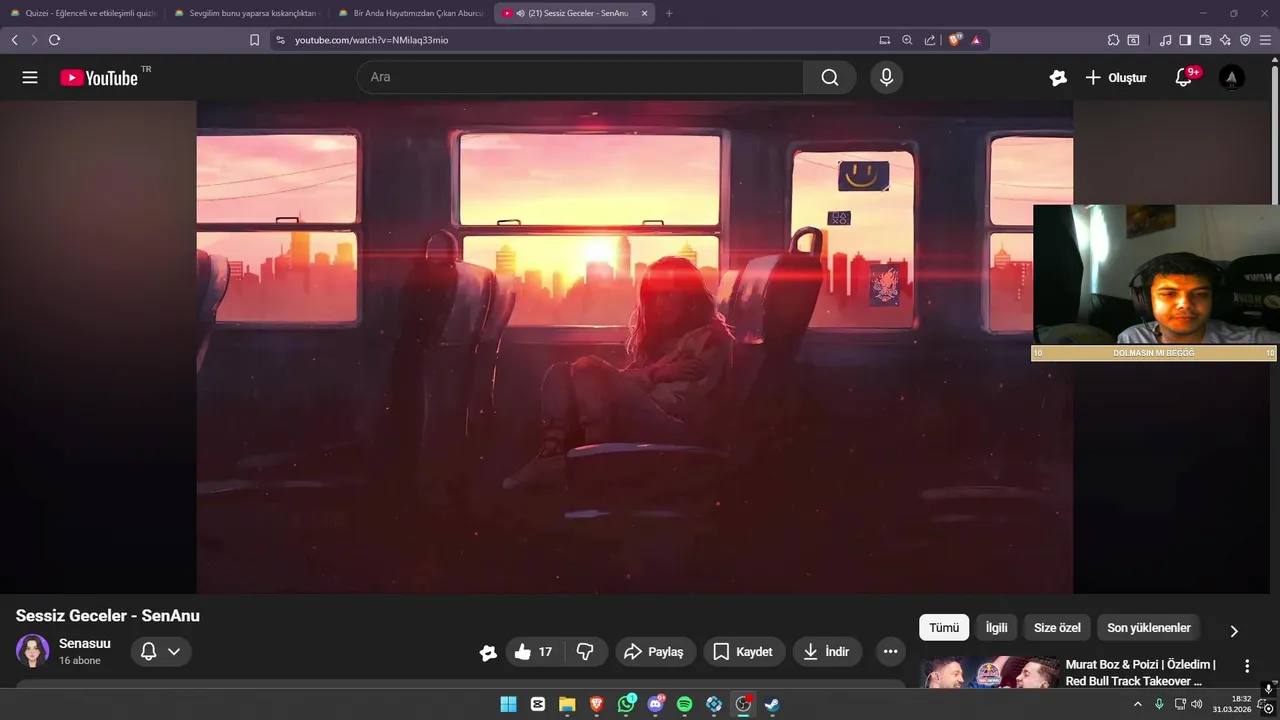Reload the page in the browser
The height and width of the screenshot is (720, 1280).
[x=54, y=40]
